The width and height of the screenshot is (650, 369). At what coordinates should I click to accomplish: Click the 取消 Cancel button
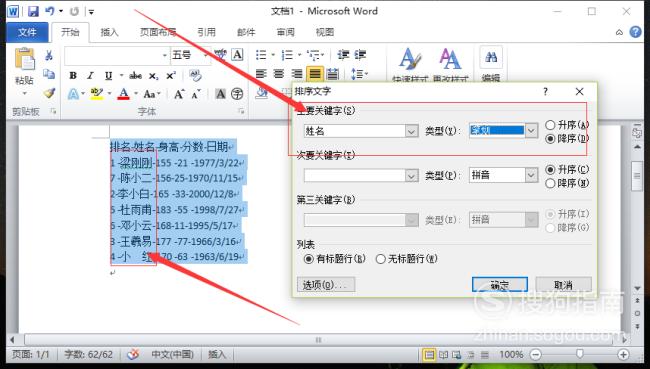click(563, 285)
